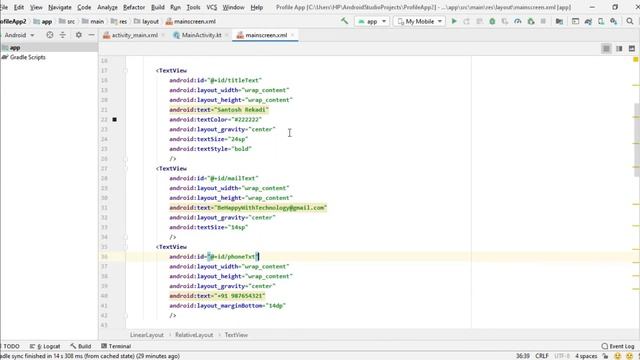Click the RelativeLayout breadcrumb
The image size is (640, 360).
point(194,335)
